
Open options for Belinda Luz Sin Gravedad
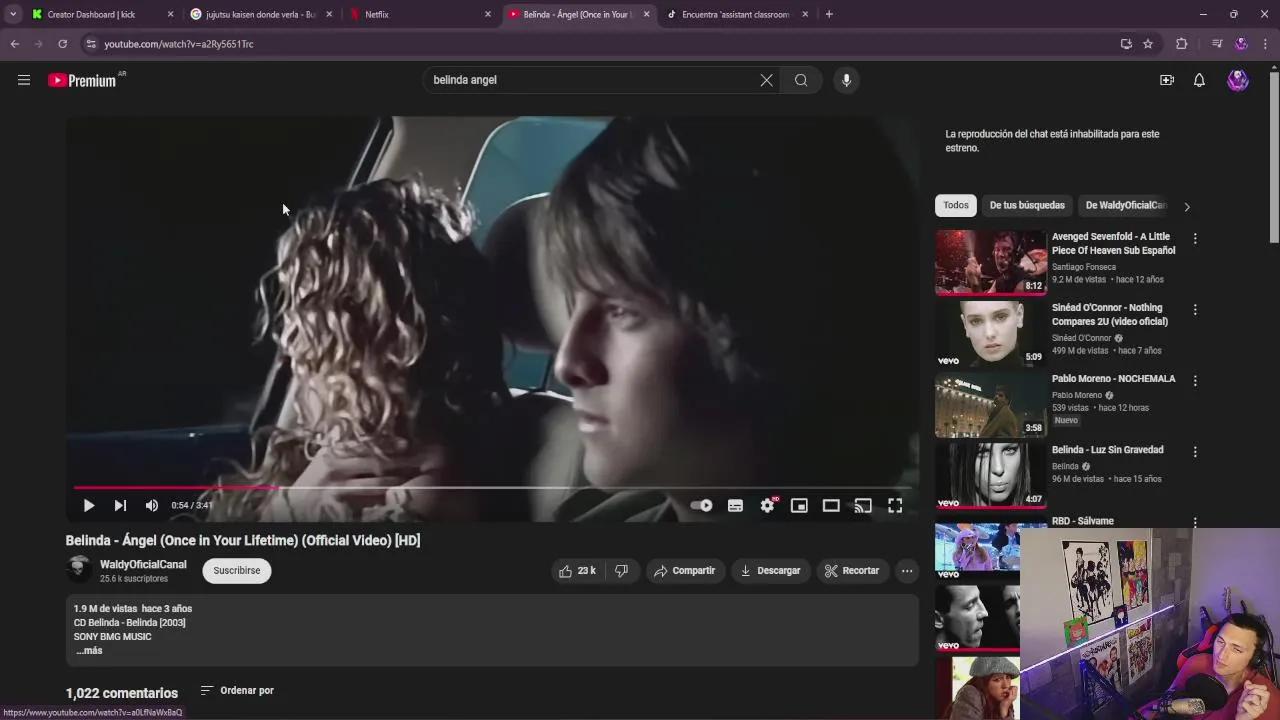(1195, 452)
